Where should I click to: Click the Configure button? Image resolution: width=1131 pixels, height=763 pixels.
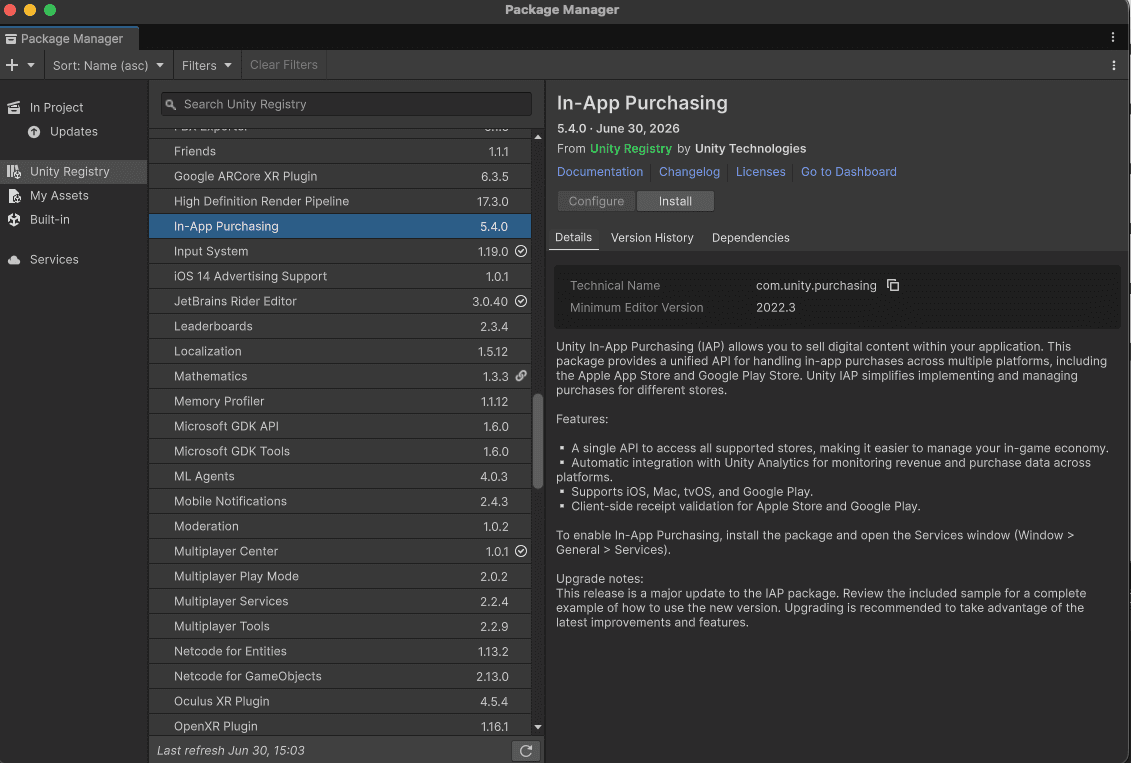click(x=596, y=201)
